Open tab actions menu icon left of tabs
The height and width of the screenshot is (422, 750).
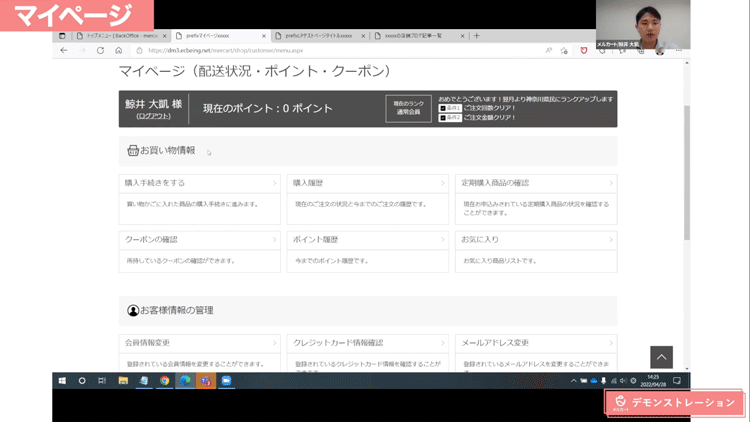tap(62, 36)
